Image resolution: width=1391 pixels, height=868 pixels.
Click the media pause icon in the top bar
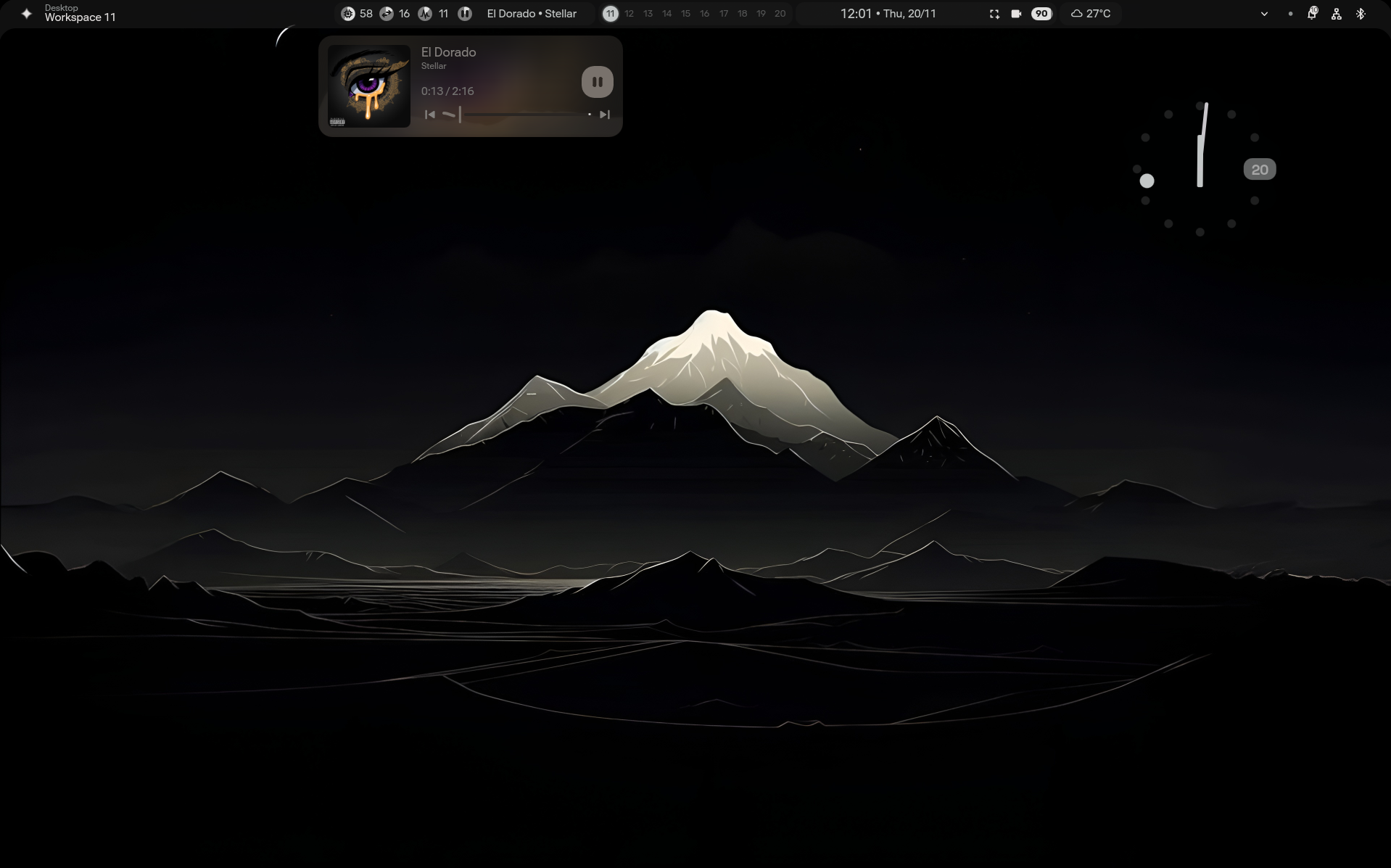click(465, 13)
